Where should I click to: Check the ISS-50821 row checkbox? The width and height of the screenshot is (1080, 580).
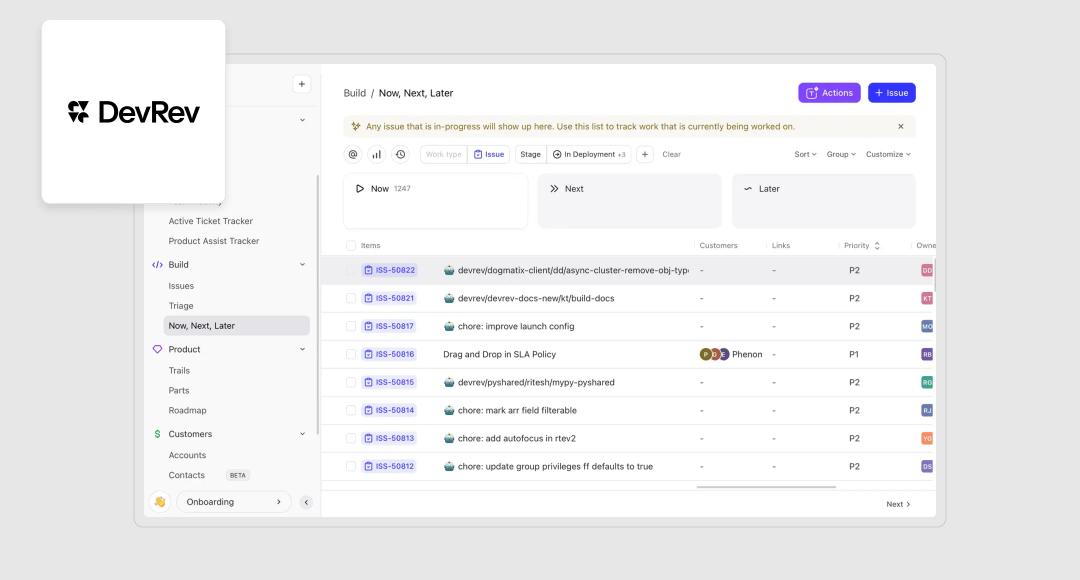pyautogui.click(x=351, y=298)
